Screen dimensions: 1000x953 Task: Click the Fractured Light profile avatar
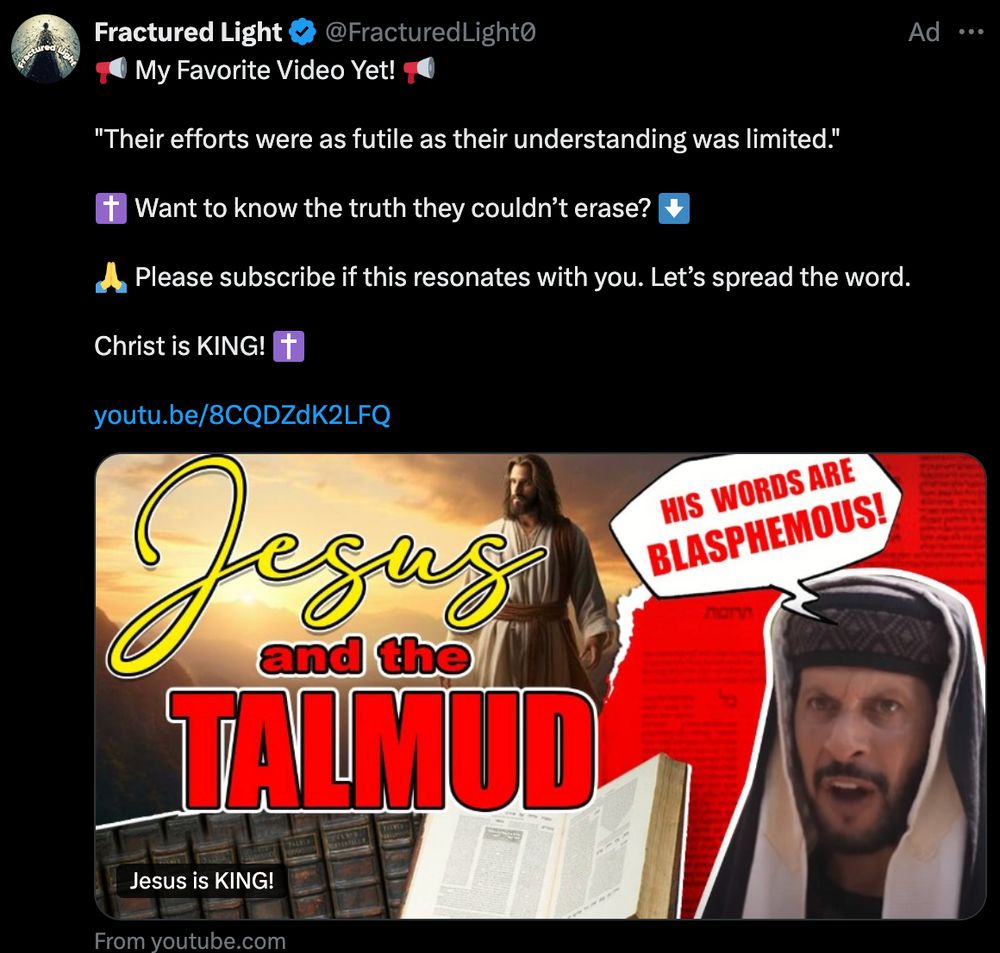click(45, 48)
